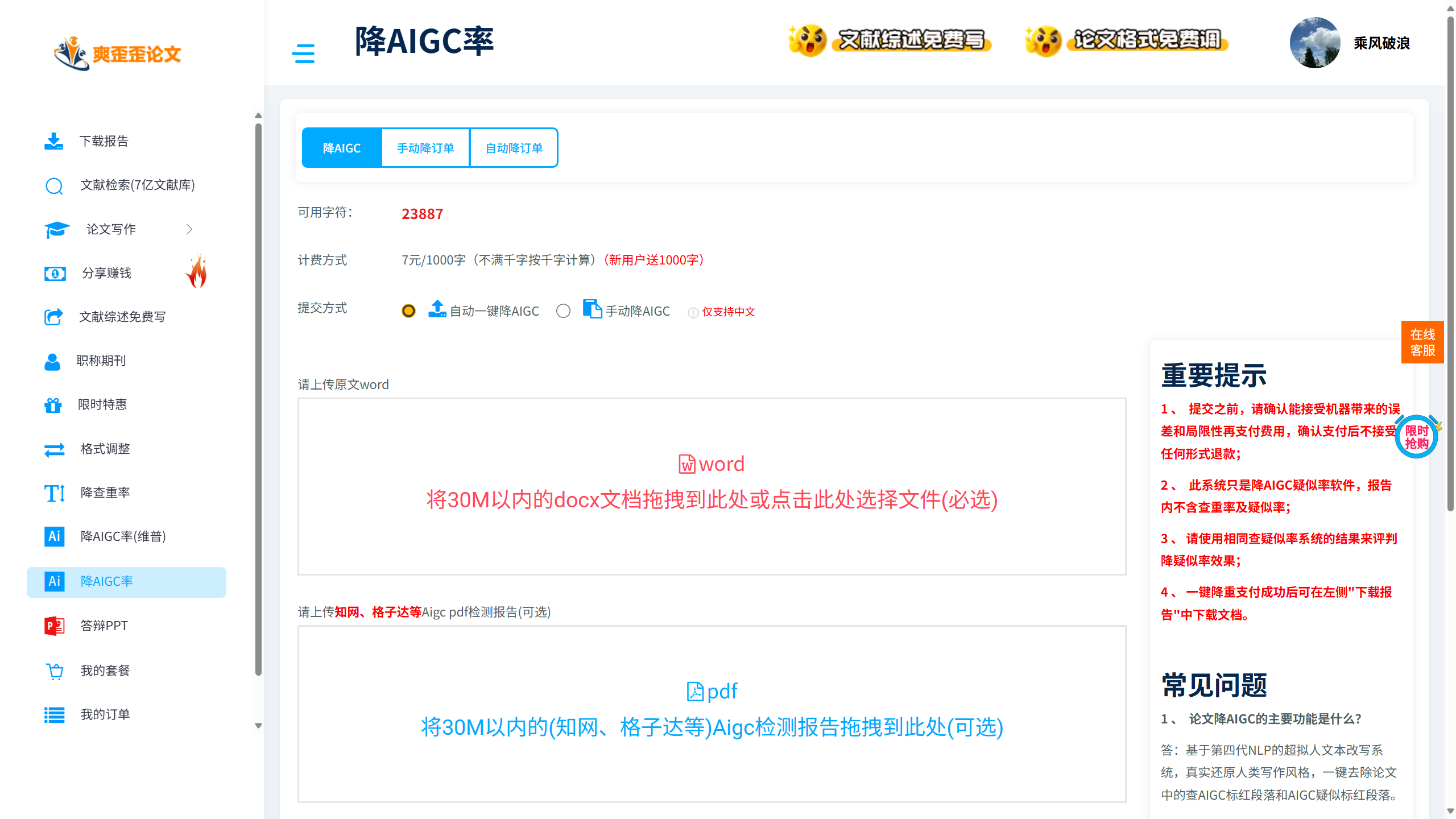
Task: Open 下载报告 from its download icon
Action: coord(54,141)
